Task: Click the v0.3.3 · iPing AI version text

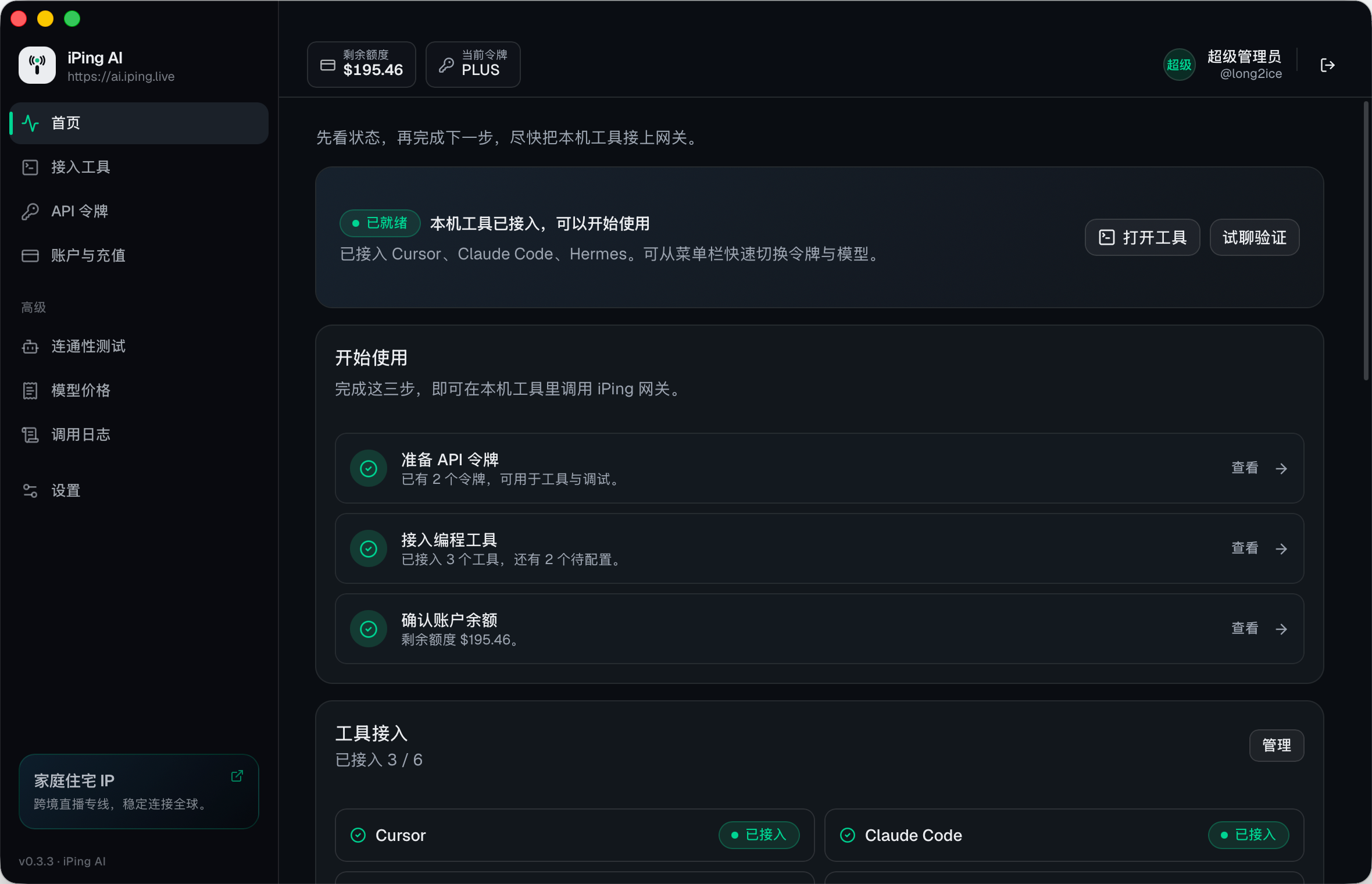Action: coord(62,861)
